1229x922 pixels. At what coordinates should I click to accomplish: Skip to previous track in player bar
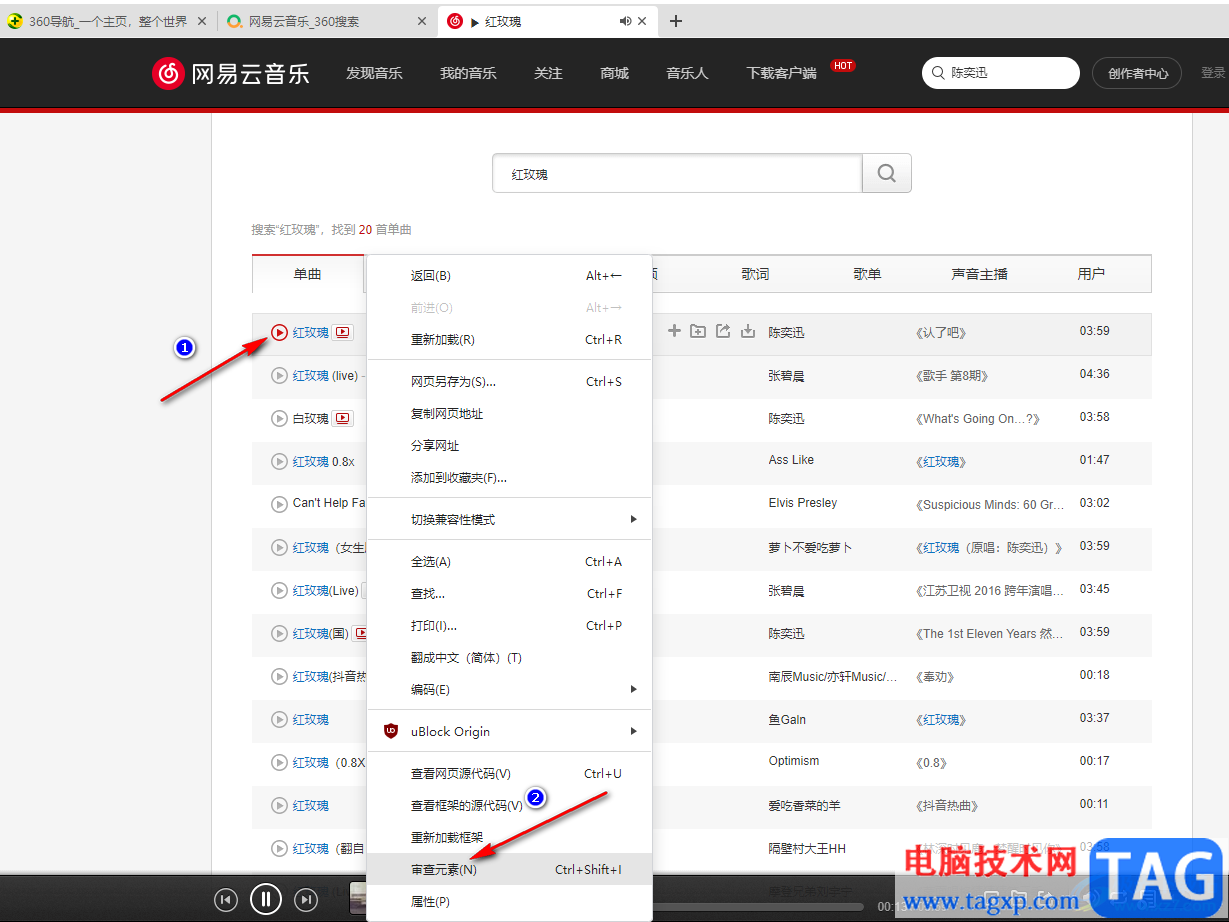(226, 900)
